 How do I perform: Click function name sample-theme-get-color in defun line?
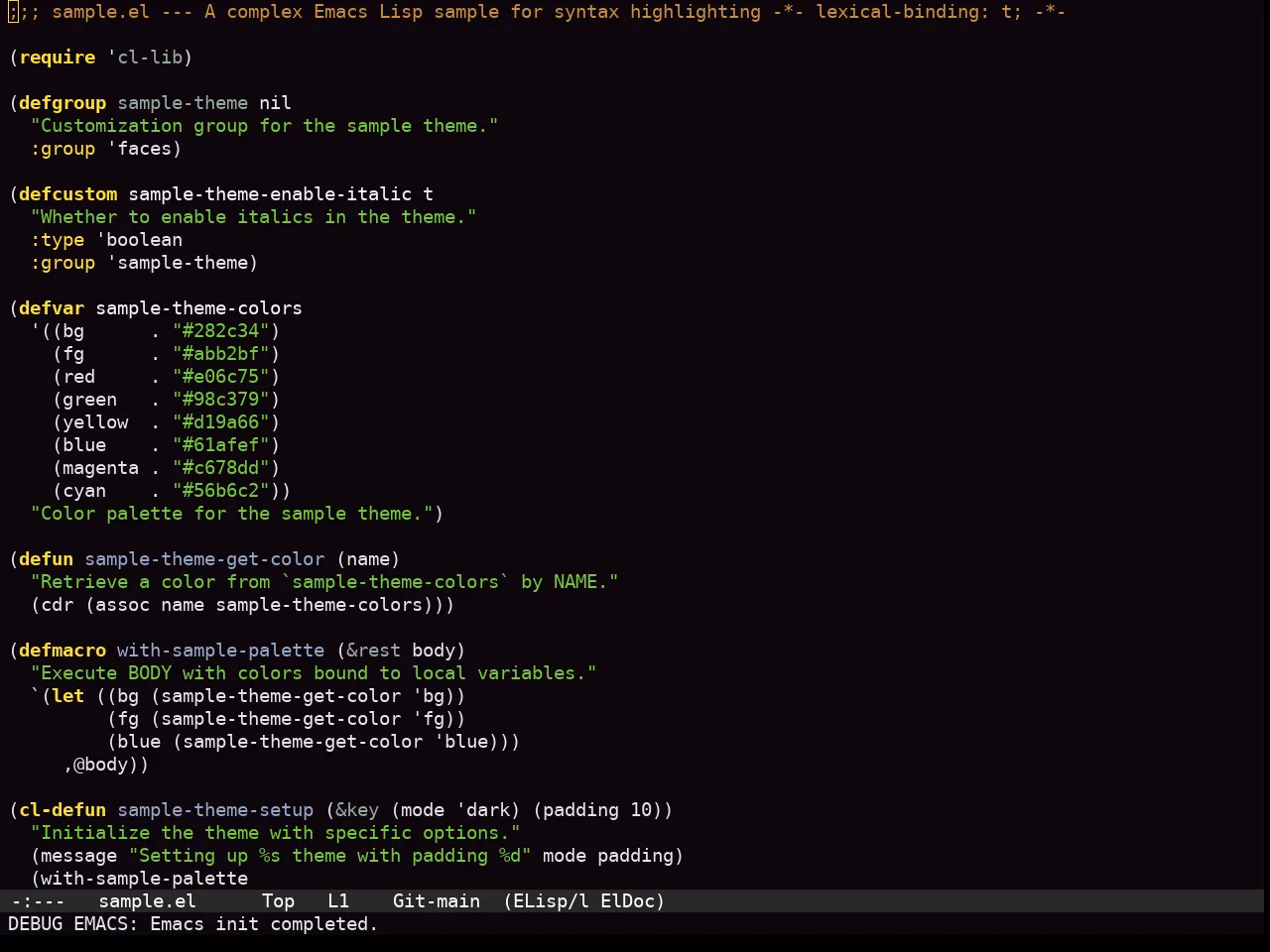(x=204, y=559)
